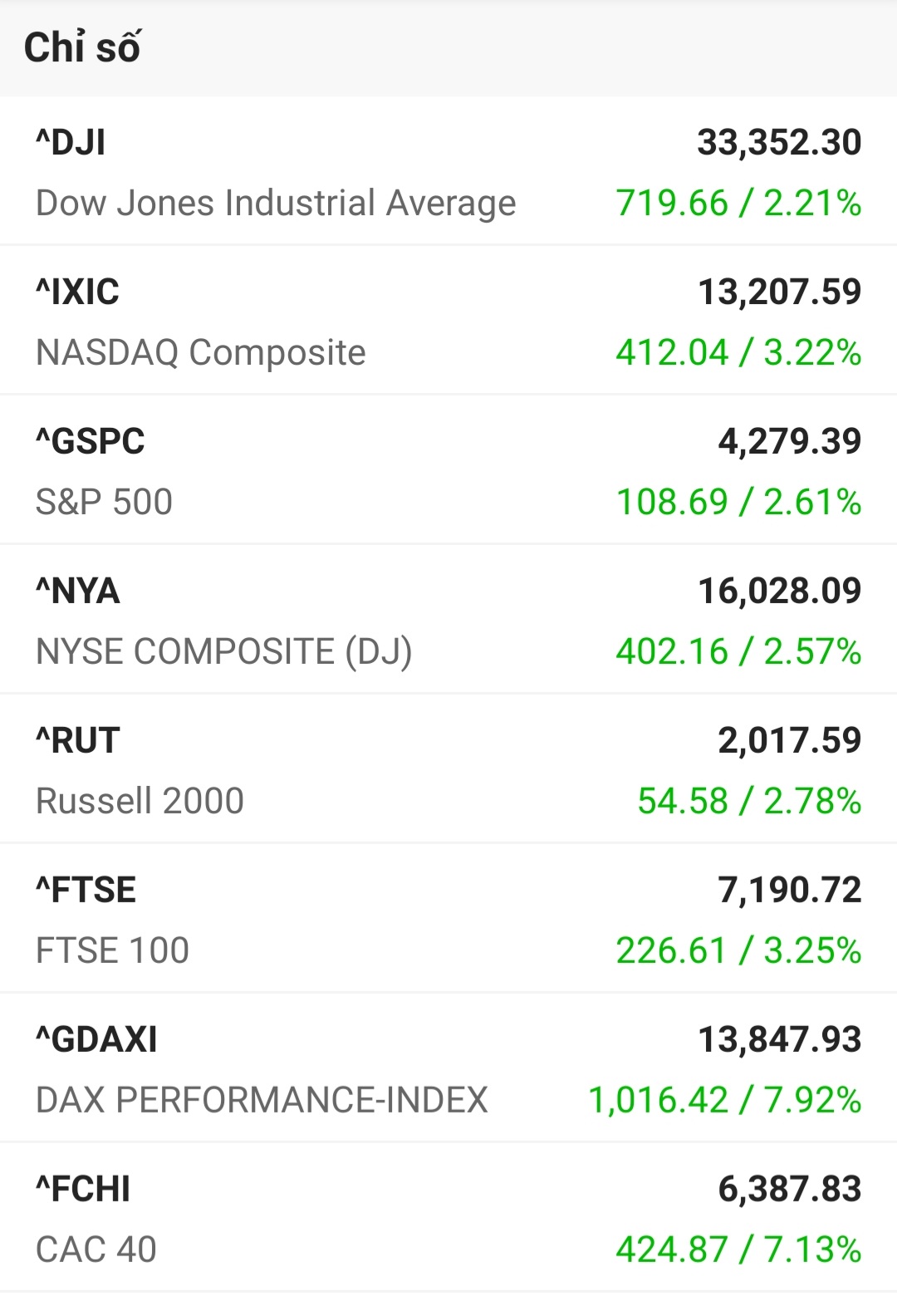Tap the 33,352.30 Dow Jones price

pyautogui.click(x=779, y=143)
